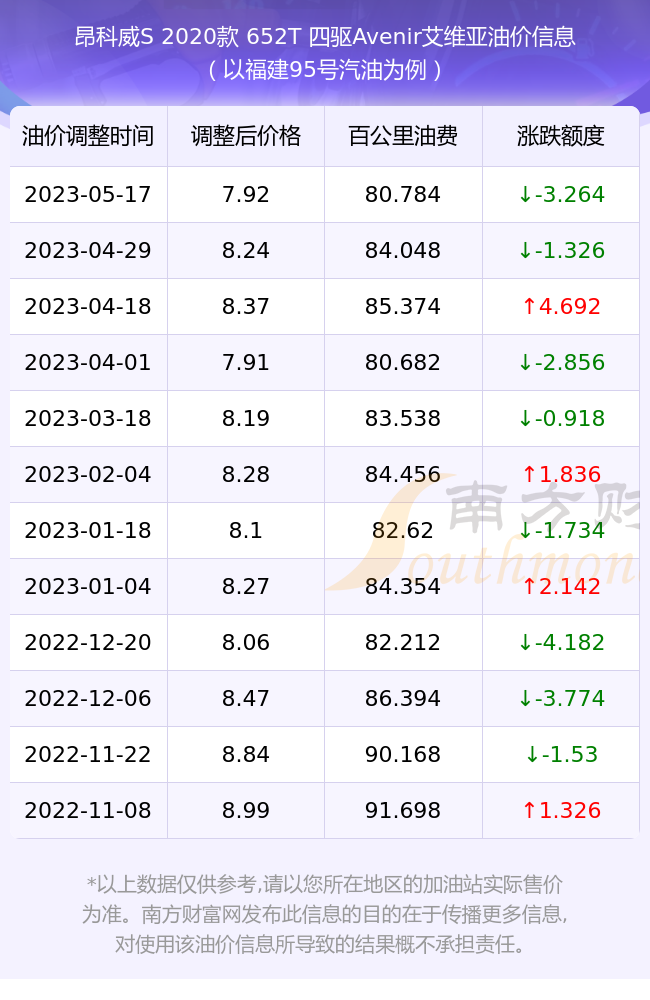Select the price 8.37
Viewport: 650px width, 1000px height.
click(246, 307)
